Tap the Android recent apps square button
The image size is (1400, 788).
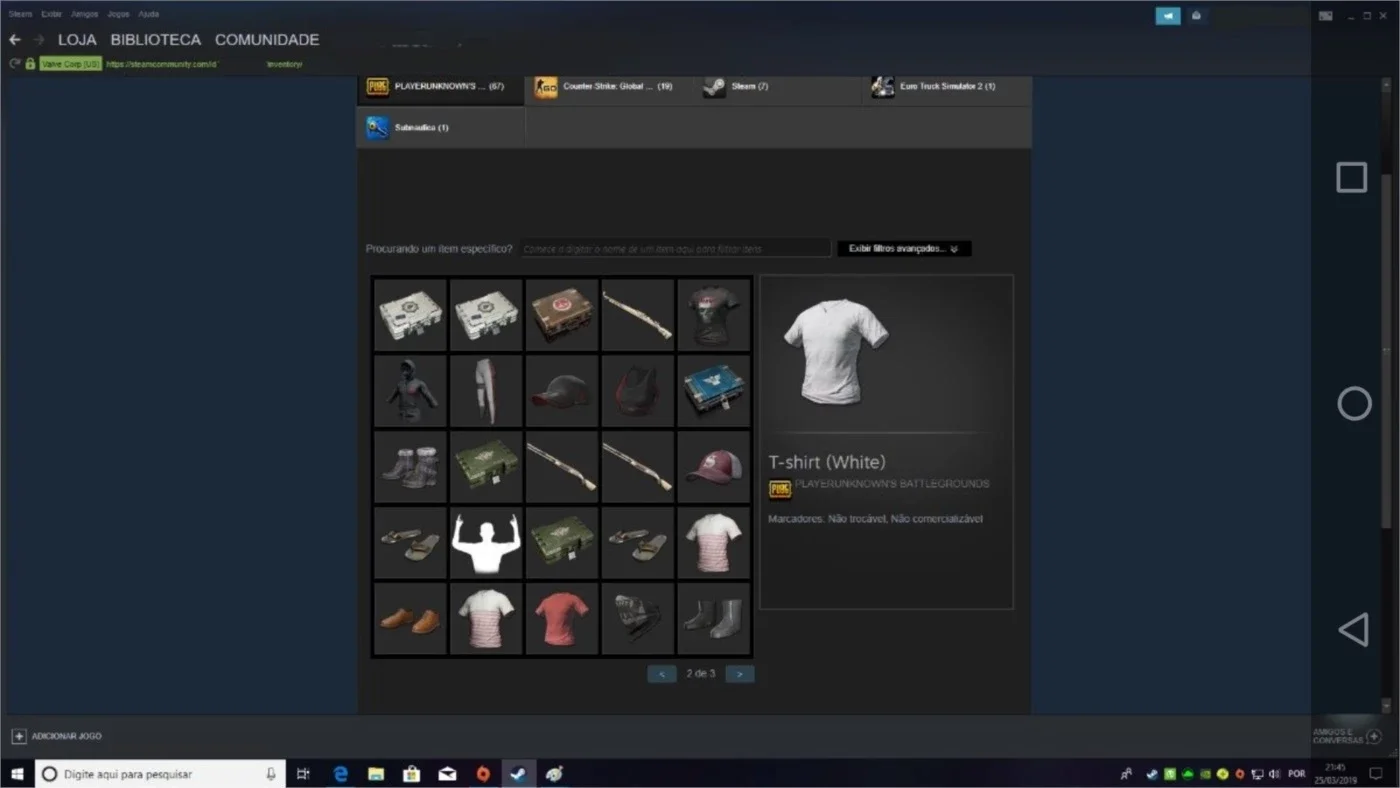click(1352, 178)
